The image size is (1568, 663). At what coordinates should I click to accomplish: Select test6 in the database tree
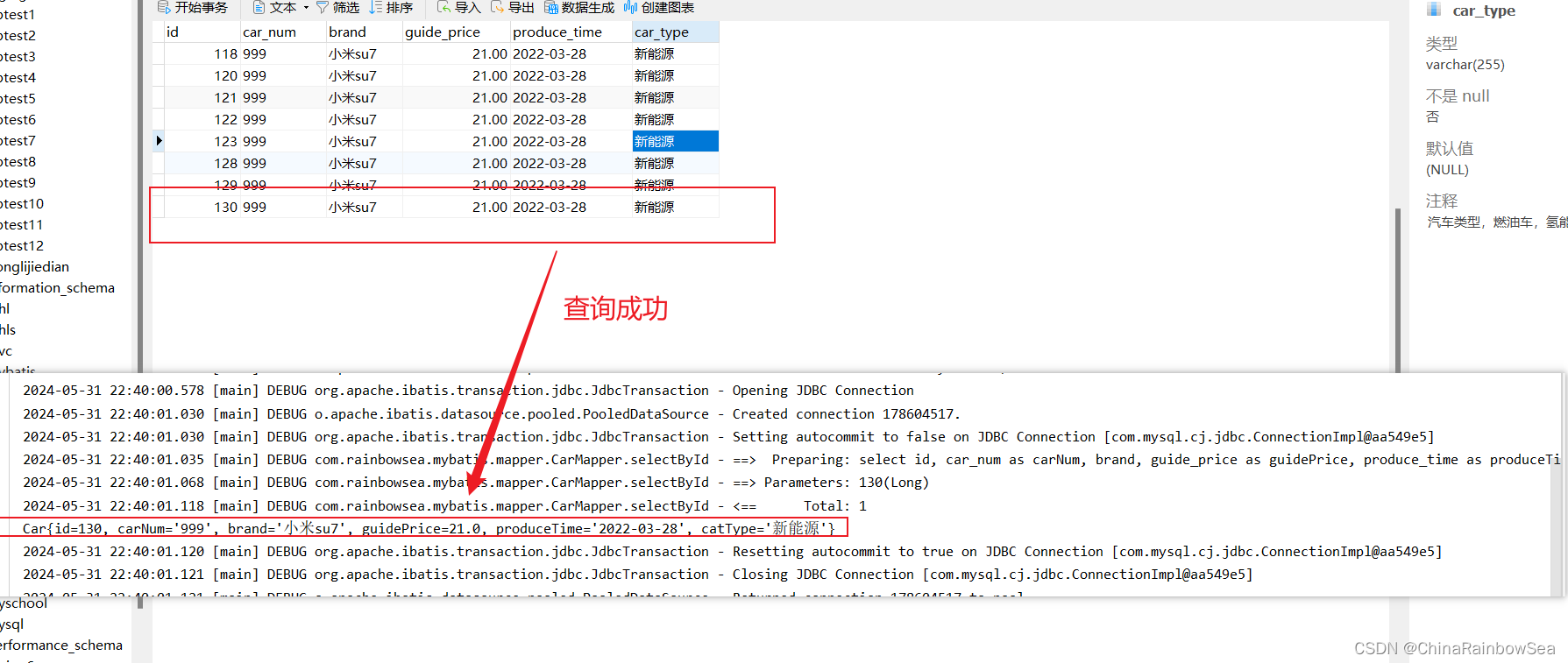pos(18,120)
